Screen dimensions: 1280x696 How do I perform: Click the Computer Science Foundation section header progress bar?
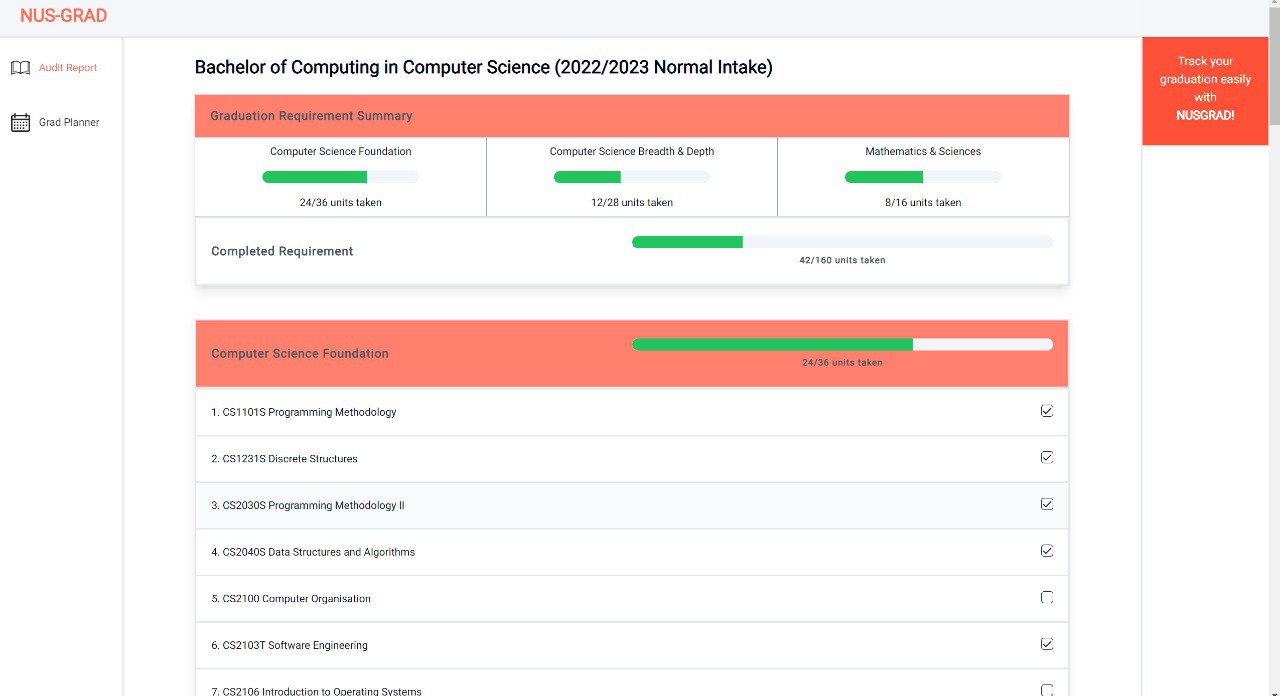[x=842, y=344]
